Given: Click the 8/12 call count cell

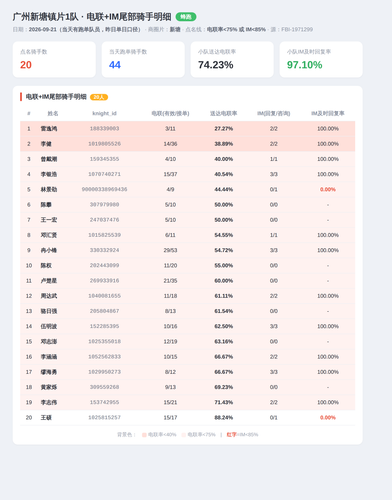Looking at the screenshot, I should 170,372.
